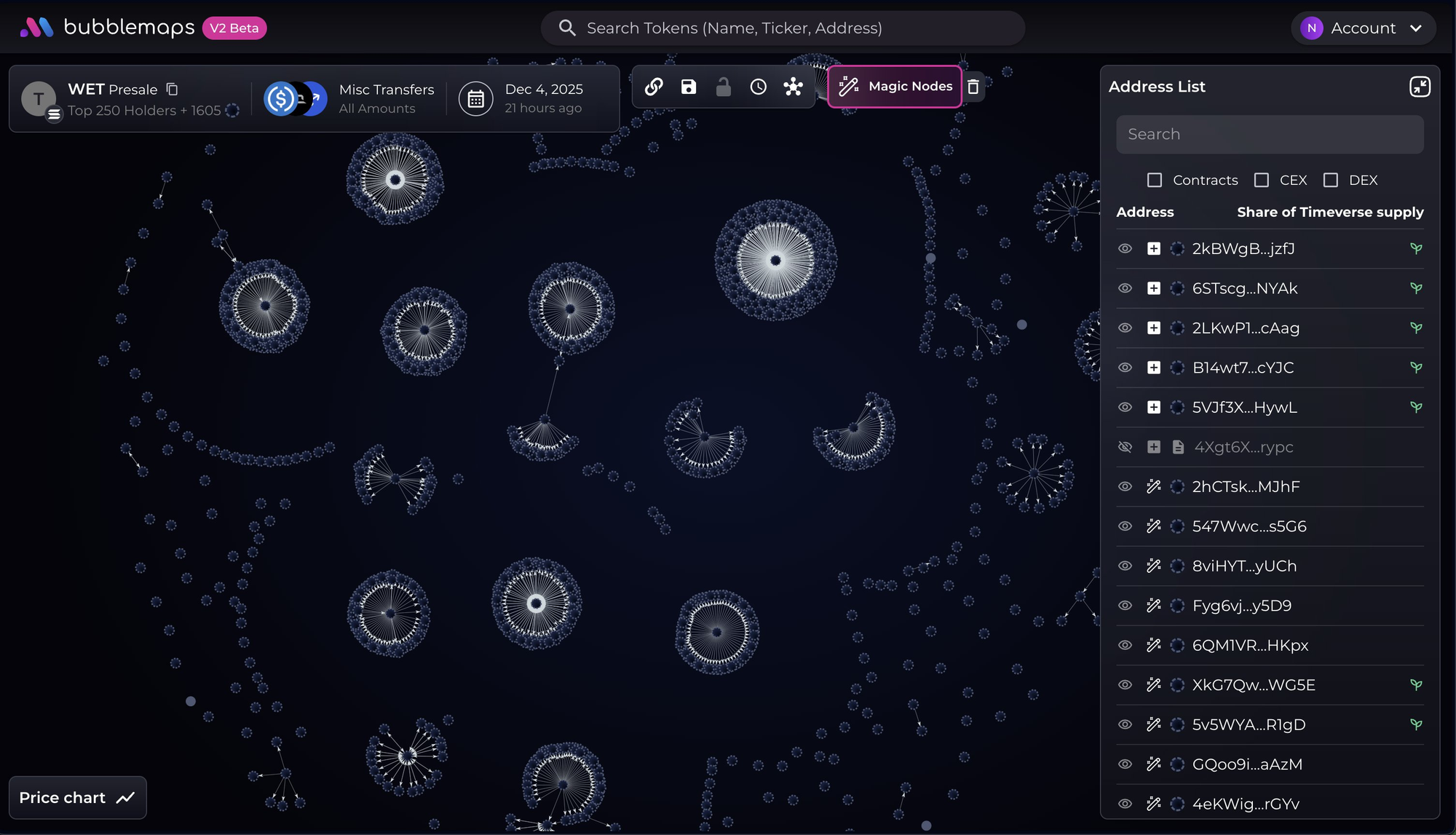Viewport: 1456px width, 835px height.
Task: Expand the B14wt7...cYJC address node
Action: coord(1154,368)
